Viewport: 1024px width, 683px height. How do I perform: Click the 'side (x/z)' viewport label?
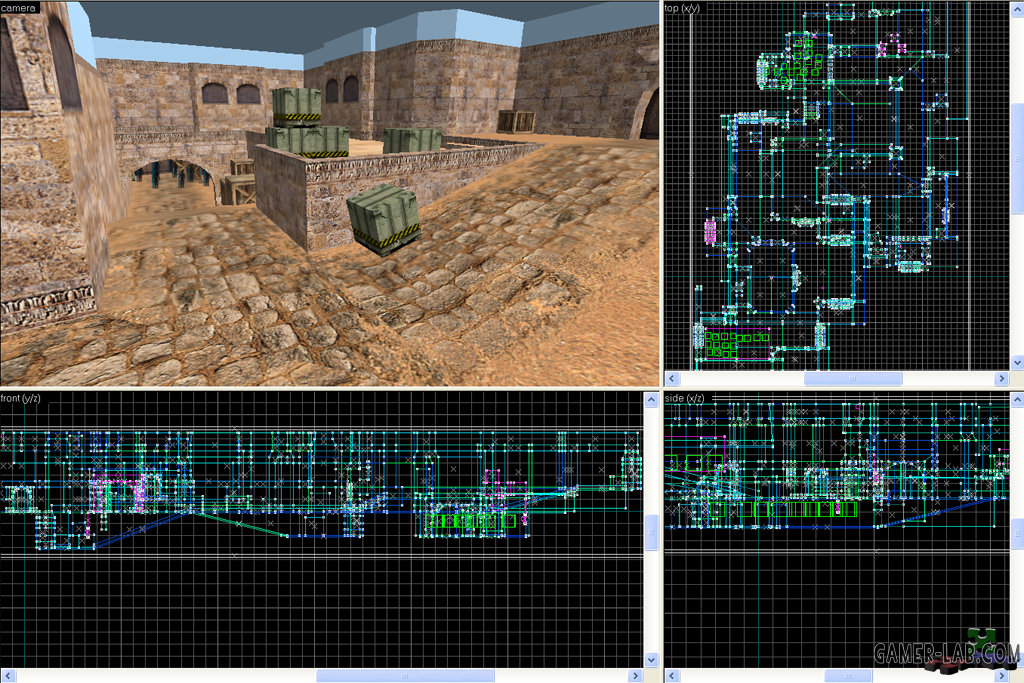(684, 398)
